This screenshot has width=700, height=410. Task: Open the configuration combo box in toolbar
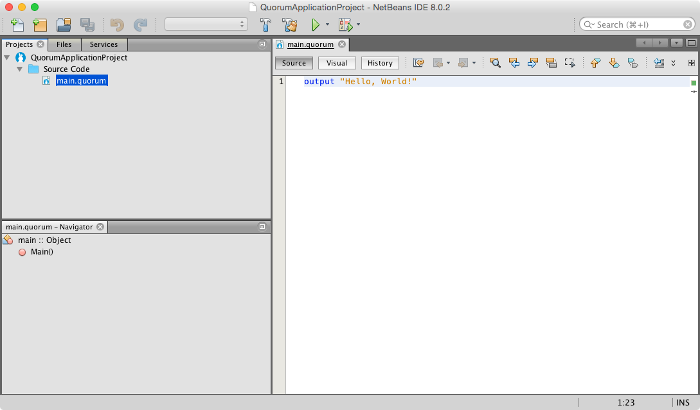coord(206,24)
